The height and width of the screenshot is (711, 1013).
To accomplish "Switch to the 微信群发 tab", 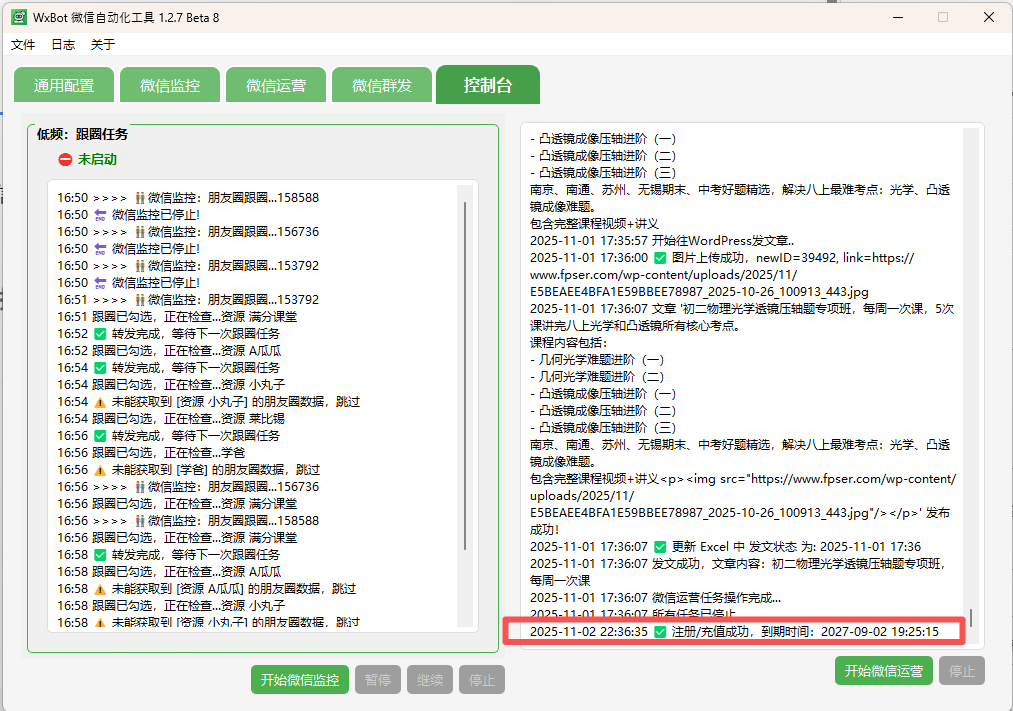I will 381,84.
